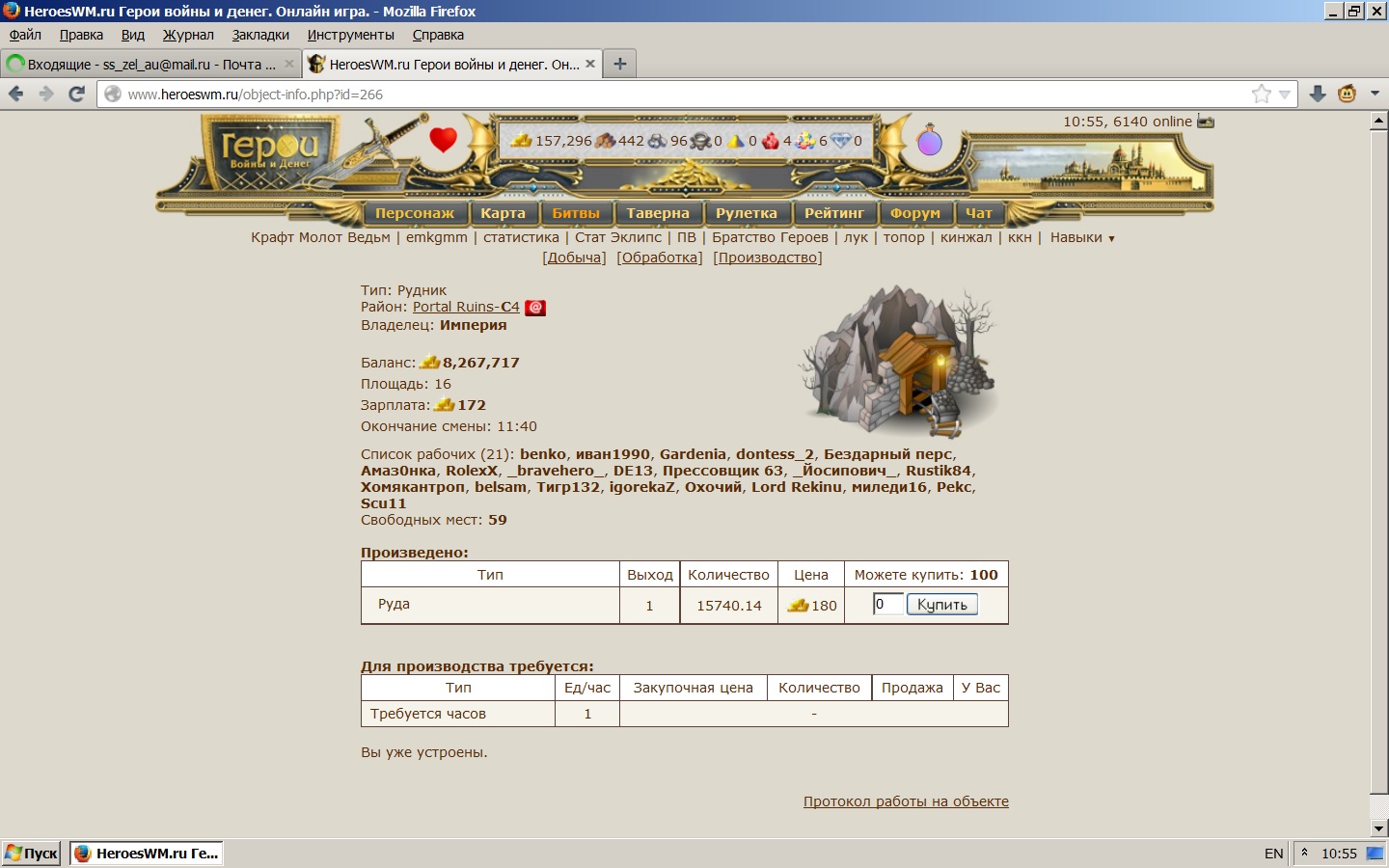This screenshot has height=868, width=1389.
Task: Click the diamond resource icon in header
Action: tap(841, 141)
